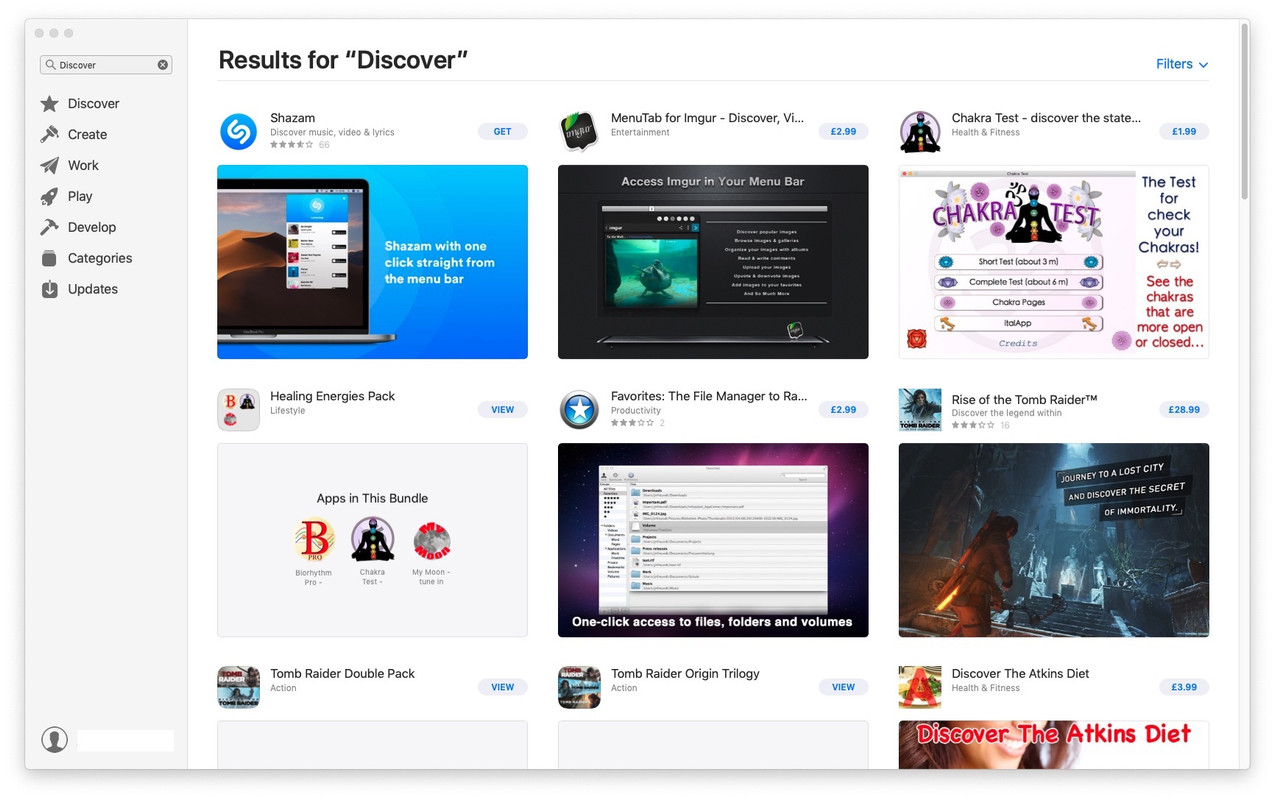Click the vertical scrollbar on right
This screenshot has height=800, width=1275.
pyautogui.click(x=1245, y=110)
